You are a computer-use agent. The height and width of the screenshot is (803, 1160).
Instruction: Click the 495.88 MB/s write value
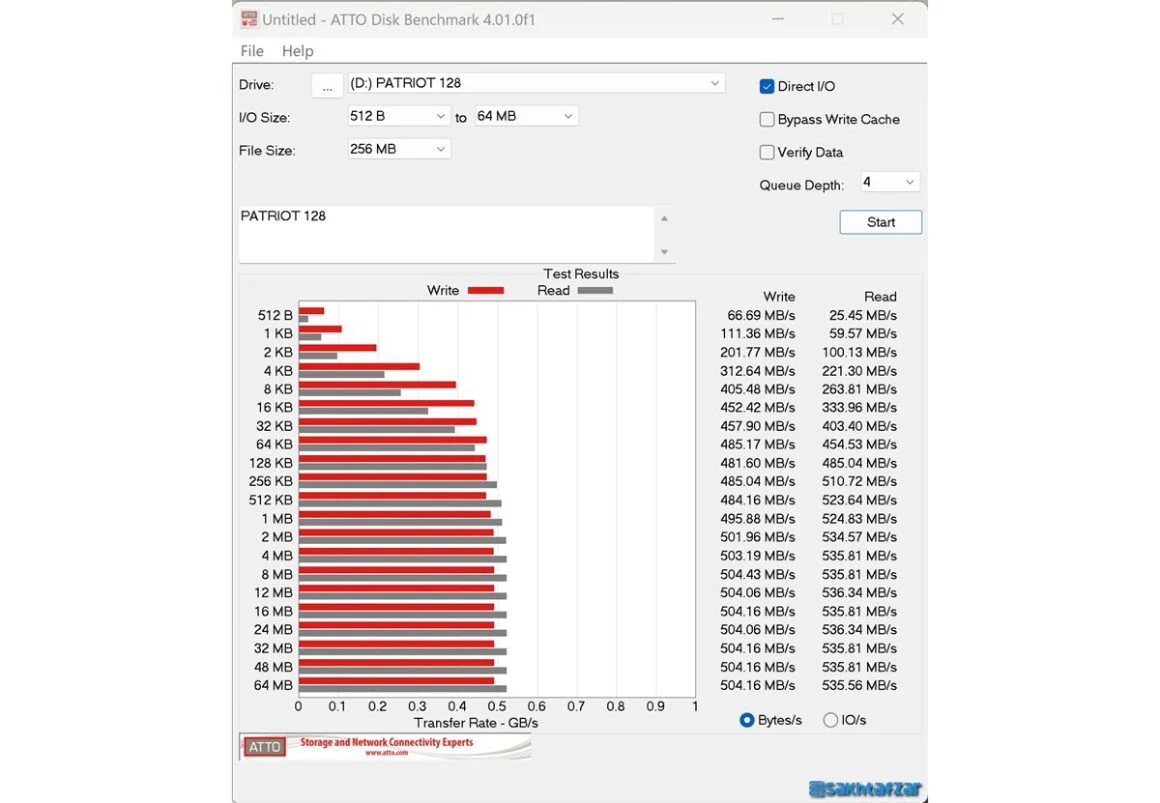tap(758, 519)
